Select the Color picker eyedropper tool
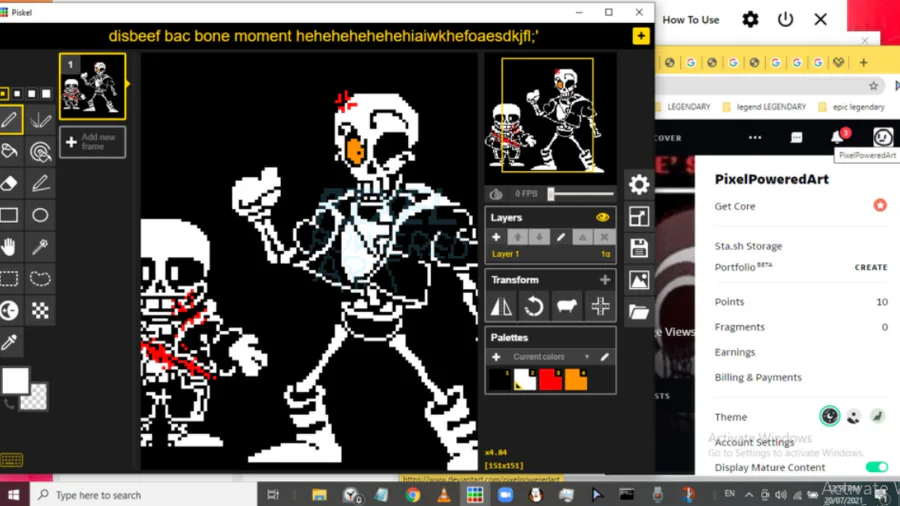Screen dimensions: 900x506 point(10,342)
